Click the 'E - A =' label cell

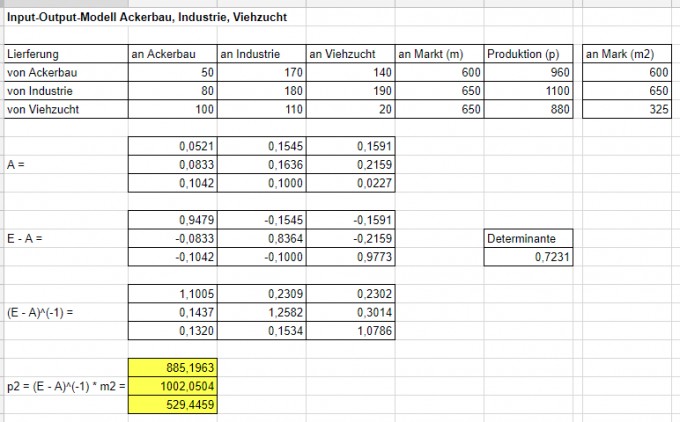click(66, 239)
